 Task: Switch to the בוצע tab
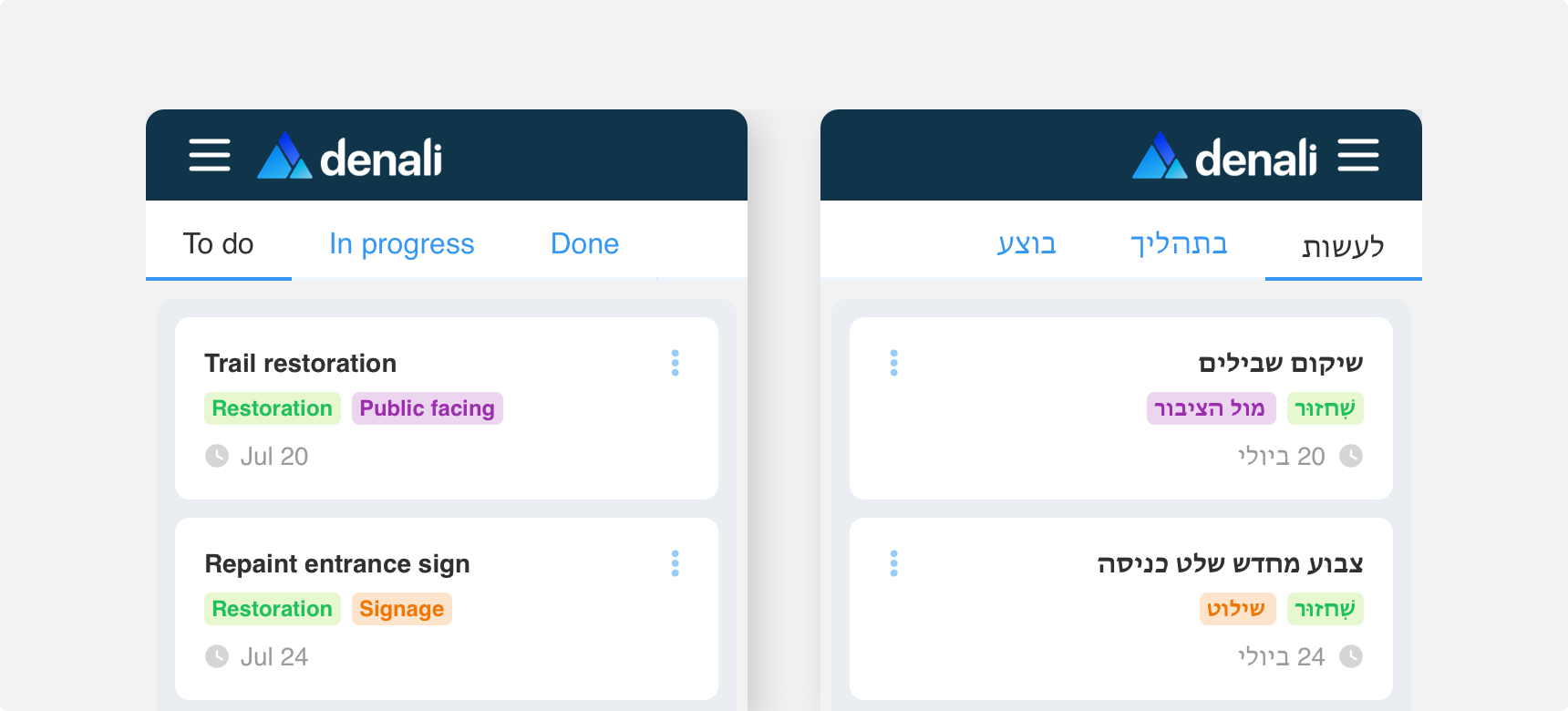click(1026, 244)
